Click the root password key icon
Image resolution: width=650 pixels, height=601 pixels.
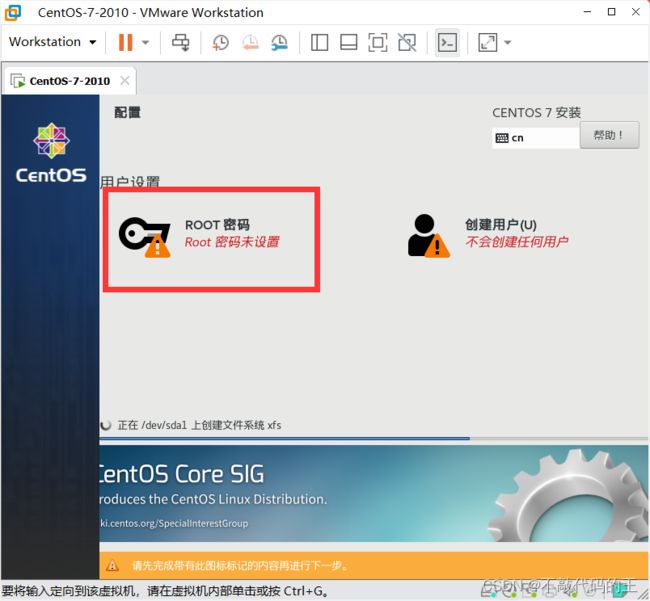(145, 237)
